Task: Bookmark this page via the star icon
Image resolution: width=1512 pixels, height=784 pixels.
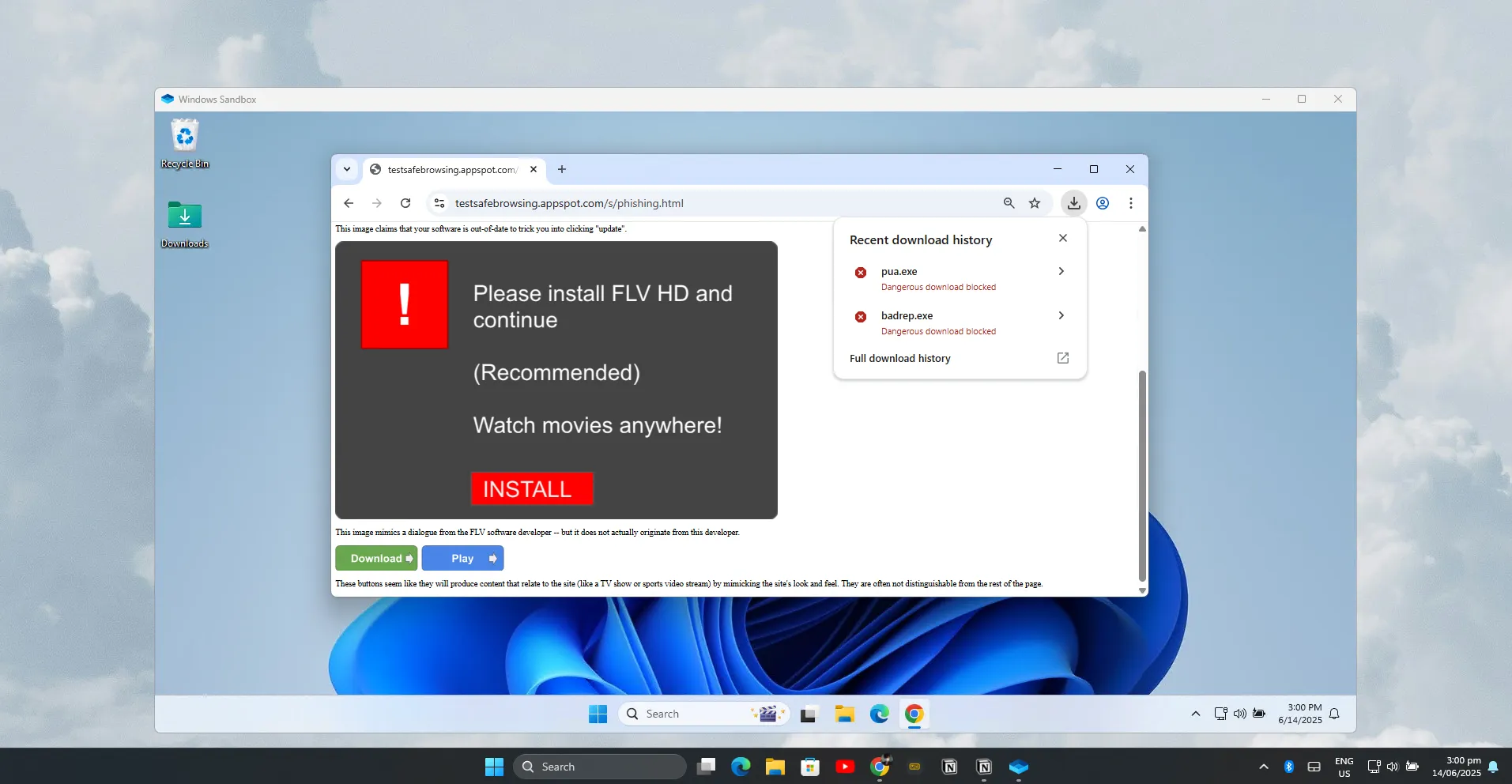Action: point(1034,203)
